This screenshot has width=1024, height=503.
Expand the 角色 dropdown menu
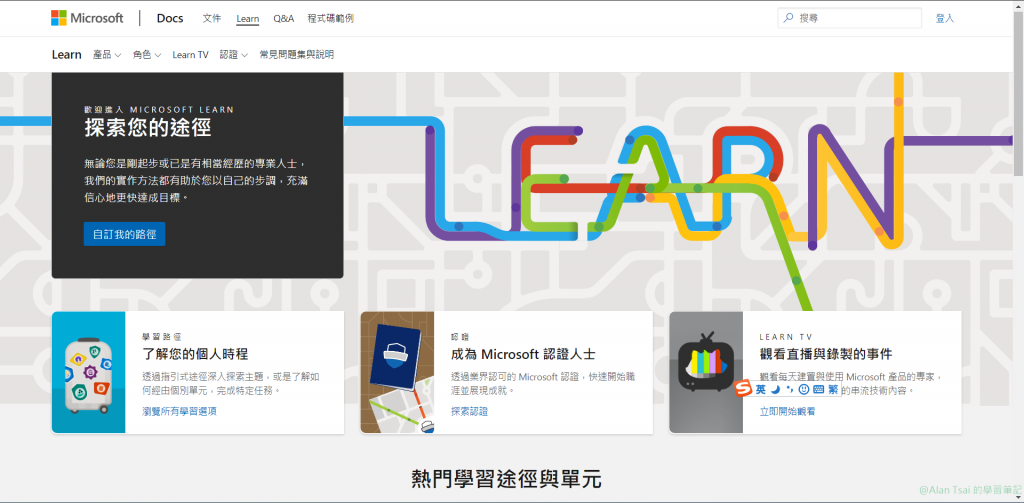[x=147, y=55]
